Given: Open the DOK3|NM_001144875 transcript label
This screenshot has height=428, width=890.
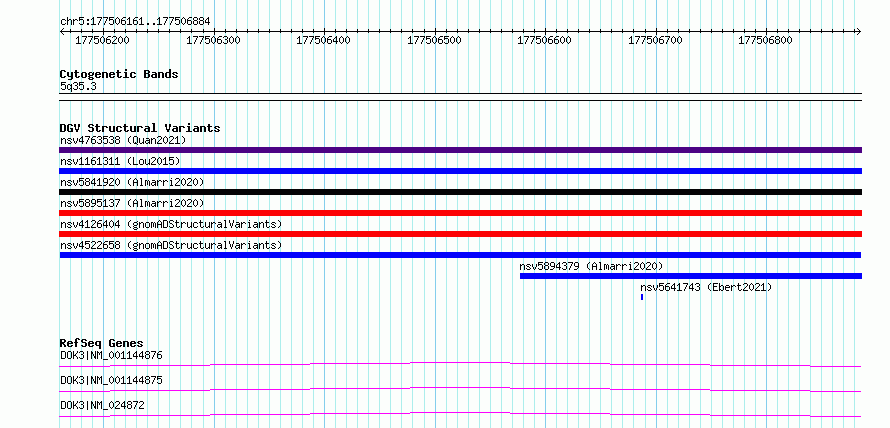Looking at the screenshot, I should 111,380.
